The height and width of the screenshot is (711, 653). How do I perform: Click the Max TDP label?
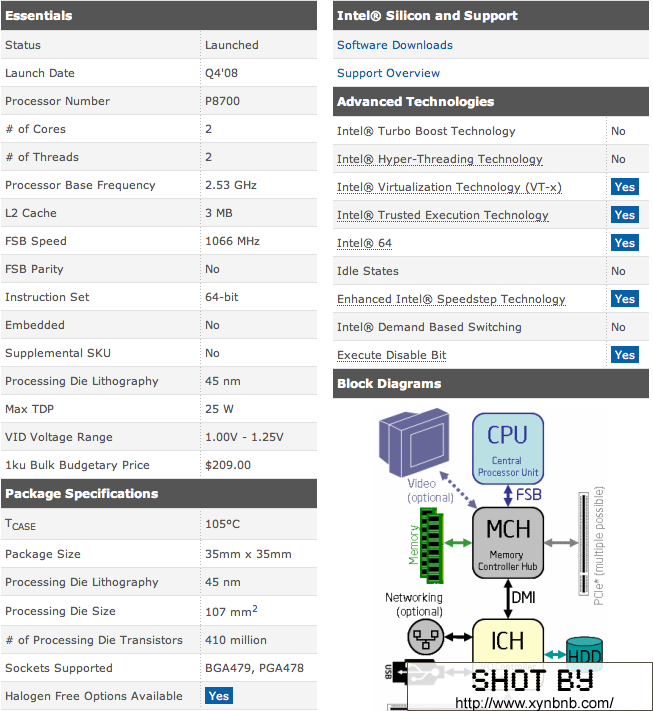(x=29, y=409)
